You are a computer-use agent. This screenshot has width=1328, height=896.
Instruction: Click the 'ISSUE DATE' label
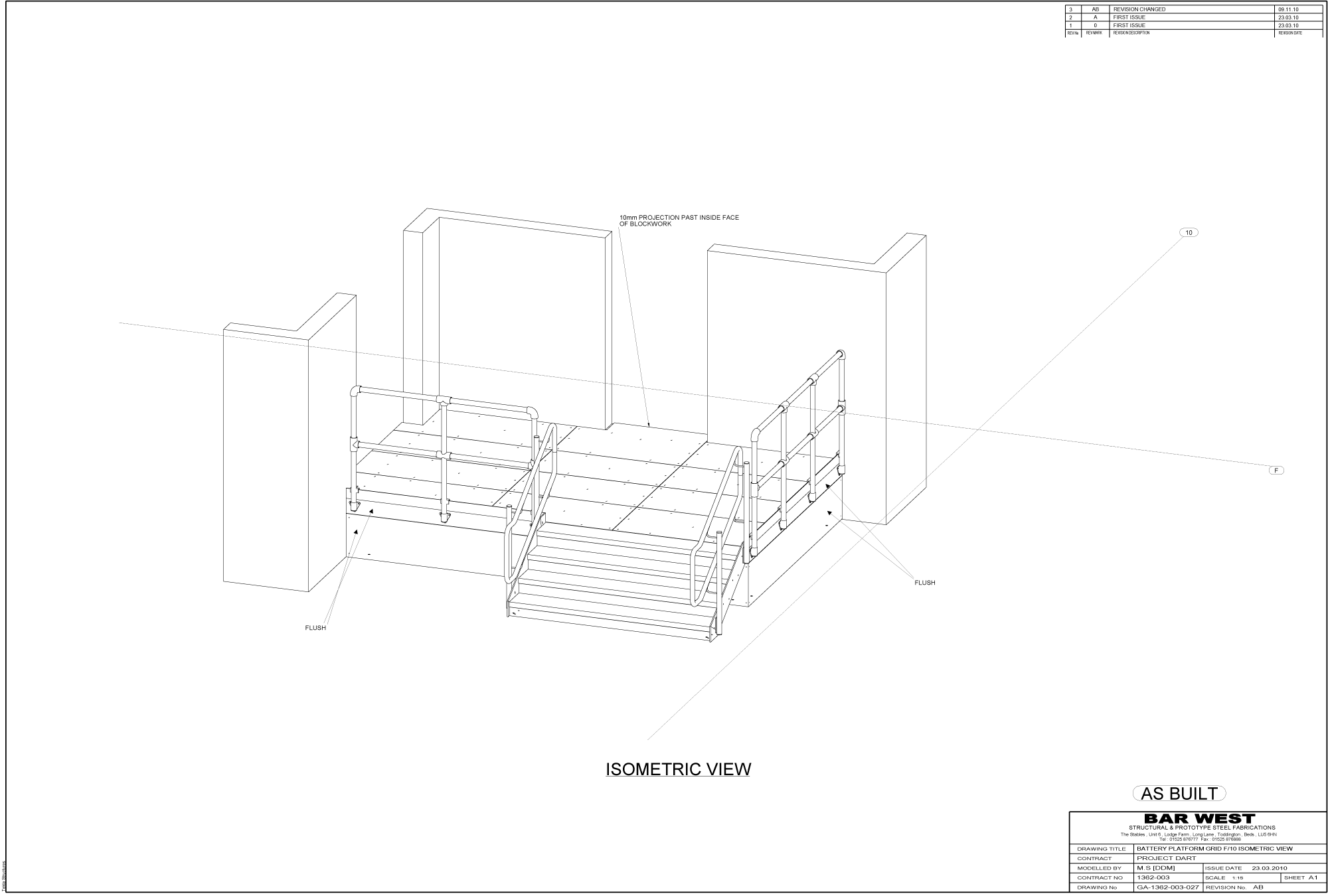pos(1223,868)
